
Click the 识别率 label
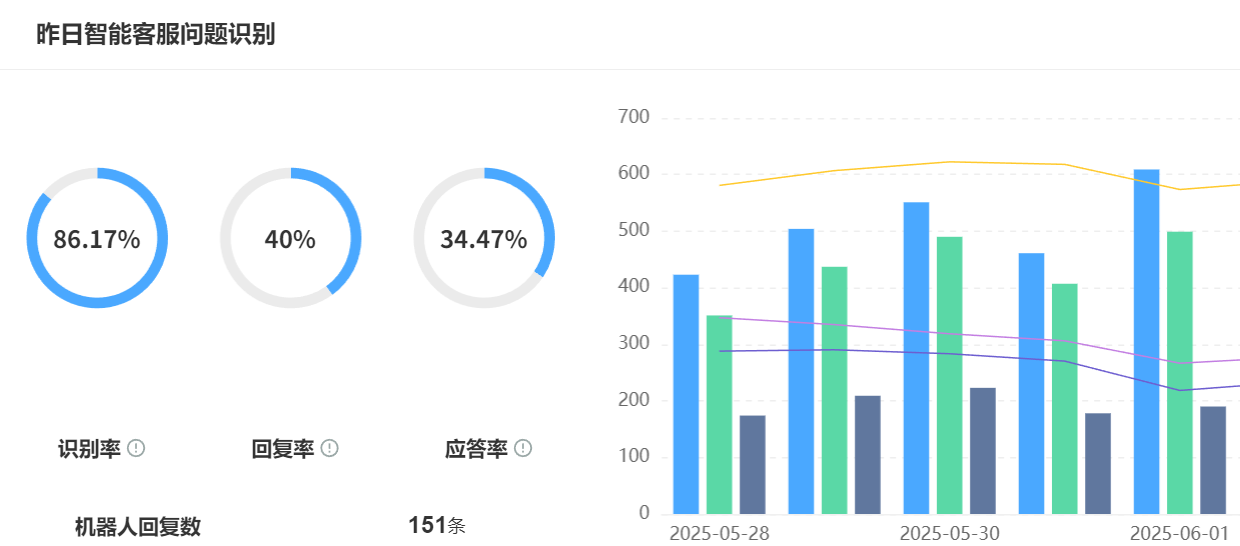point(90,449)
